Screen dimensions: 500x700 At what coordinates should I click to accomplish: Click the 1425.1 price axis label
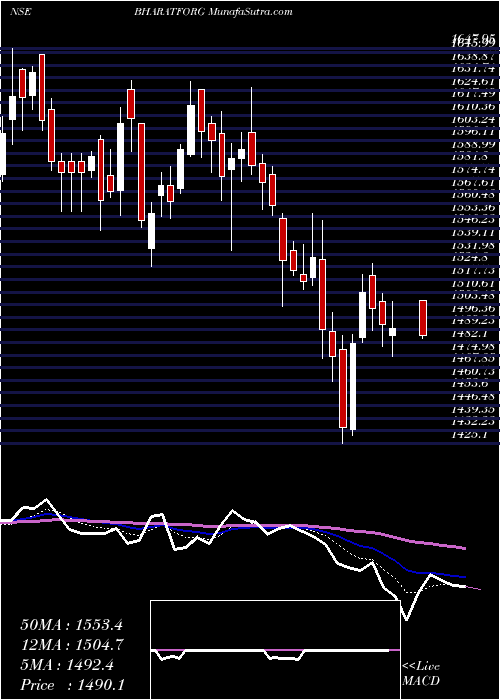point(470,435)
